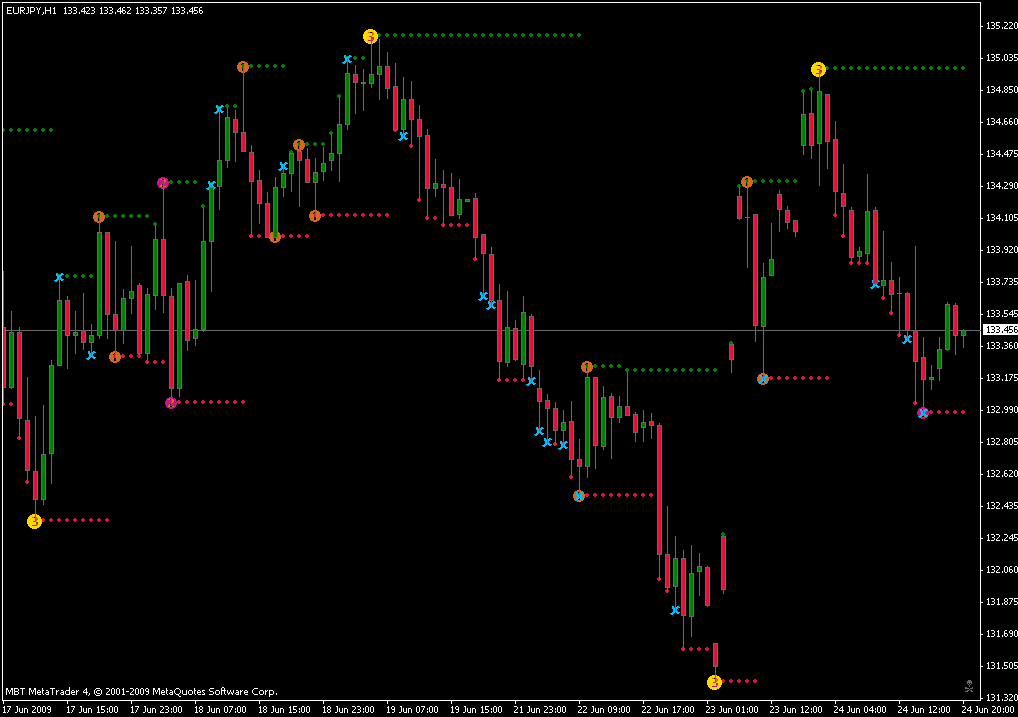Click the 133.175 price axis label
The width and height of the screenshot is (1018, 717).
(1001, 377)
